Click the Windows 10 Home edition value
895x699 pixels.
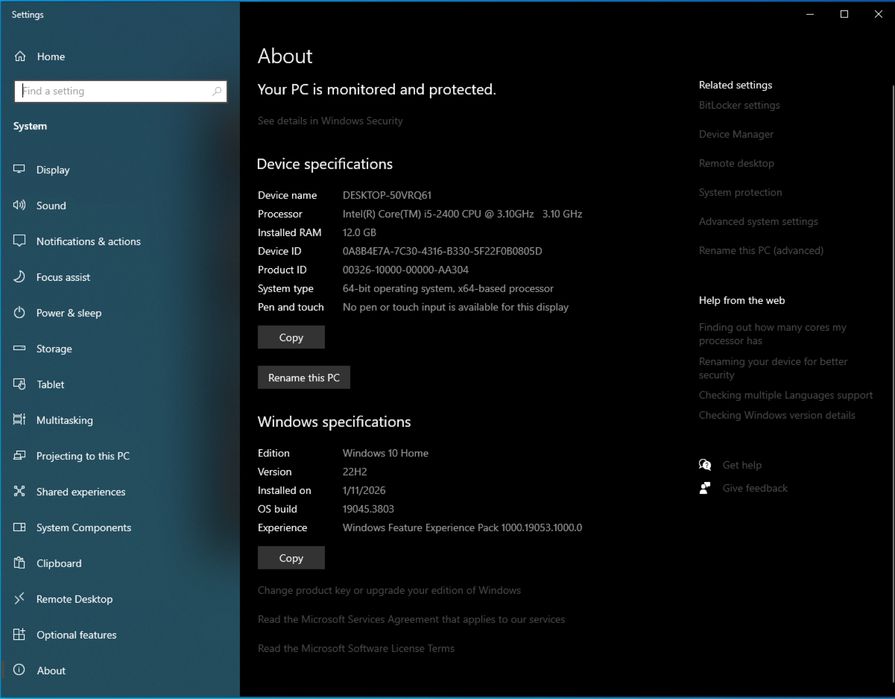coord(385,453)
